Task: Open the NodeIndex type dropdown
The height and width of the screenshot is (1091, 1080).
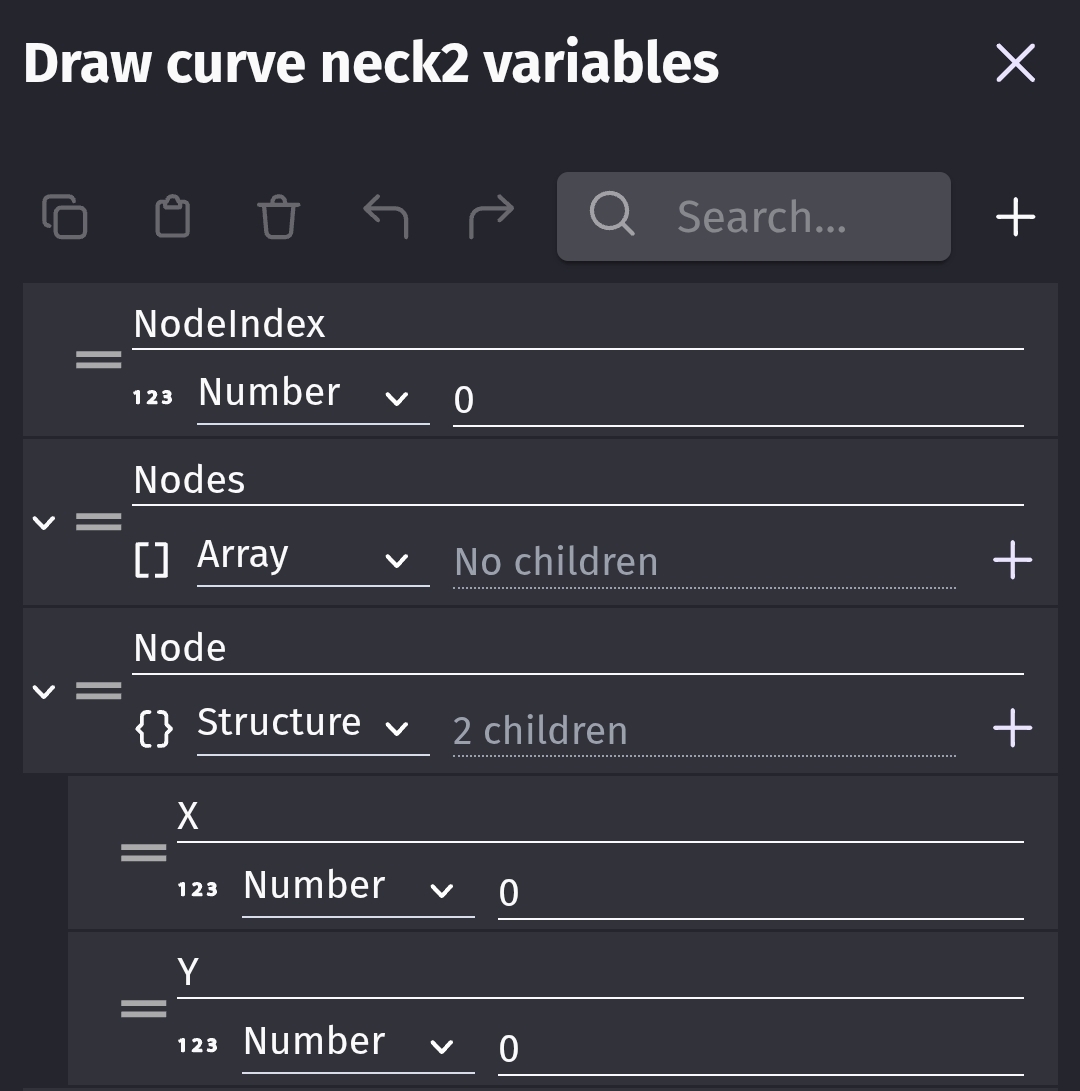Action: [x=312, y=396]
